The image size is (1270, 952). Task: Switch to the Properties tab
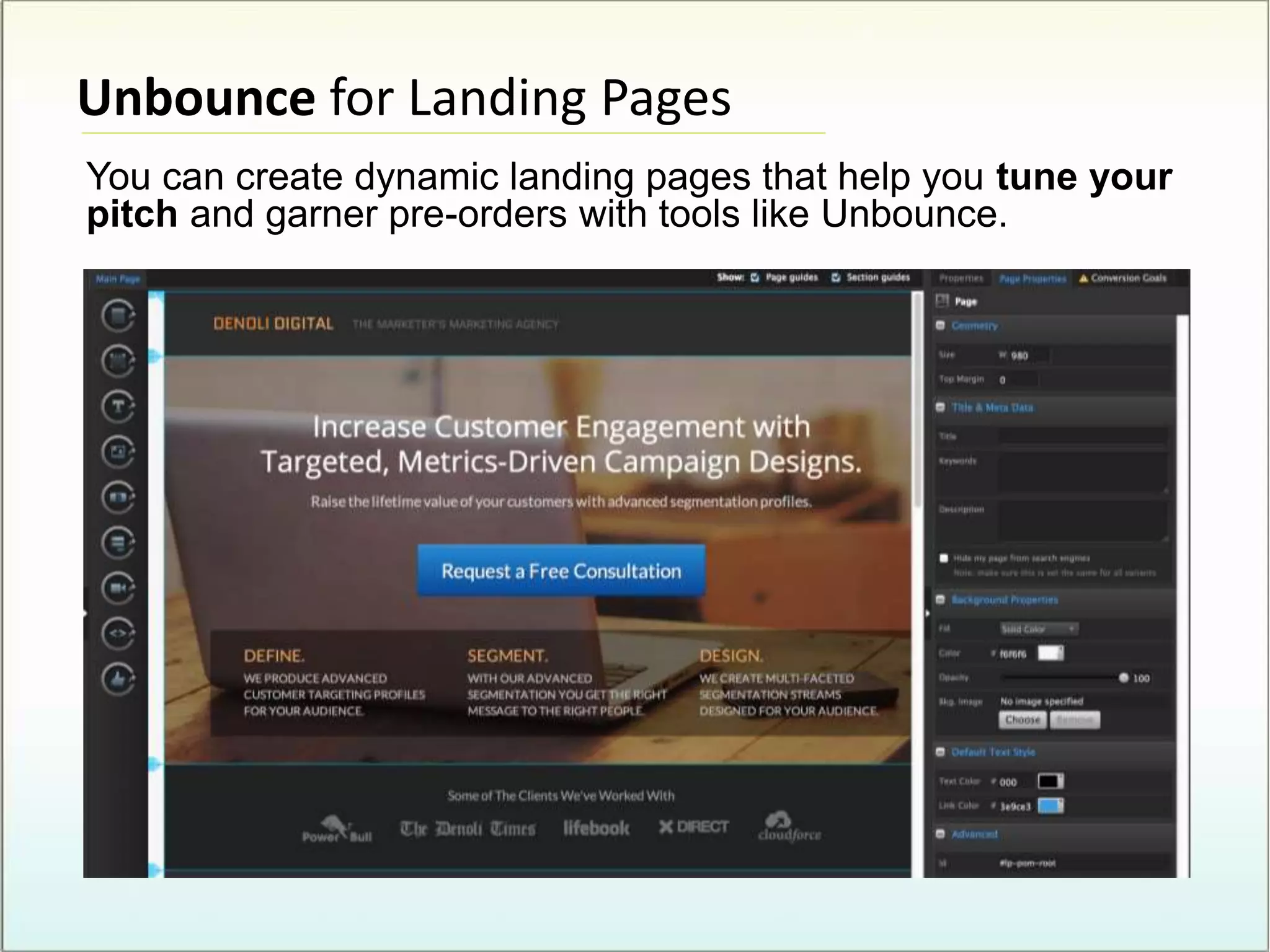pos(961,278)
